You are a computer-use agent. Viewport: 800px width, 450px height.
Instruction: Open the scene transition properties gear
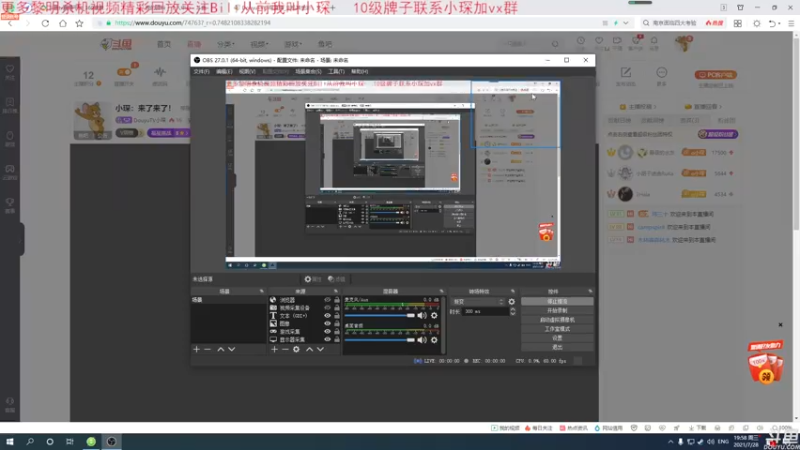[512, 302]
